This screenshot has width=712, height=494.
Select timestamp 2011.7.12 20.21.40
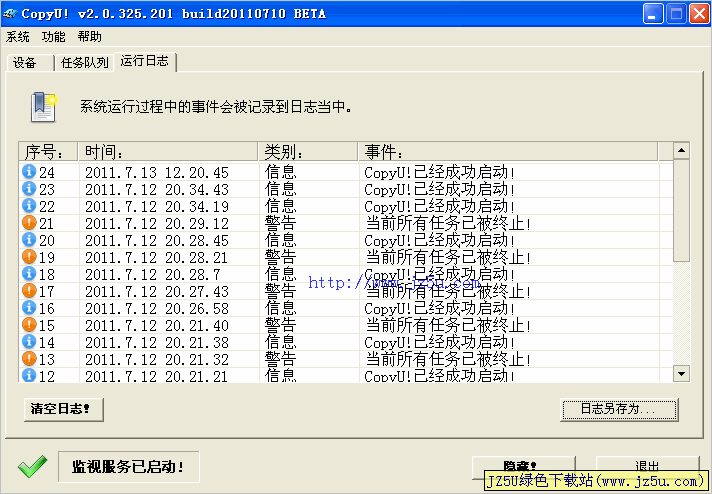[x=157, y=326]
